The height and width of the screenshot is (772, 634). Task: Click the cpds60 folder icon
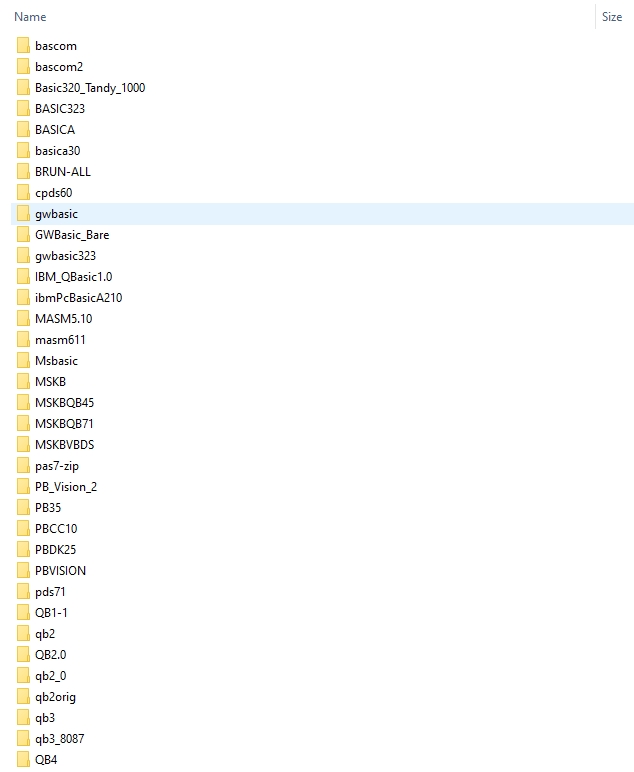[x=23, y=193]
